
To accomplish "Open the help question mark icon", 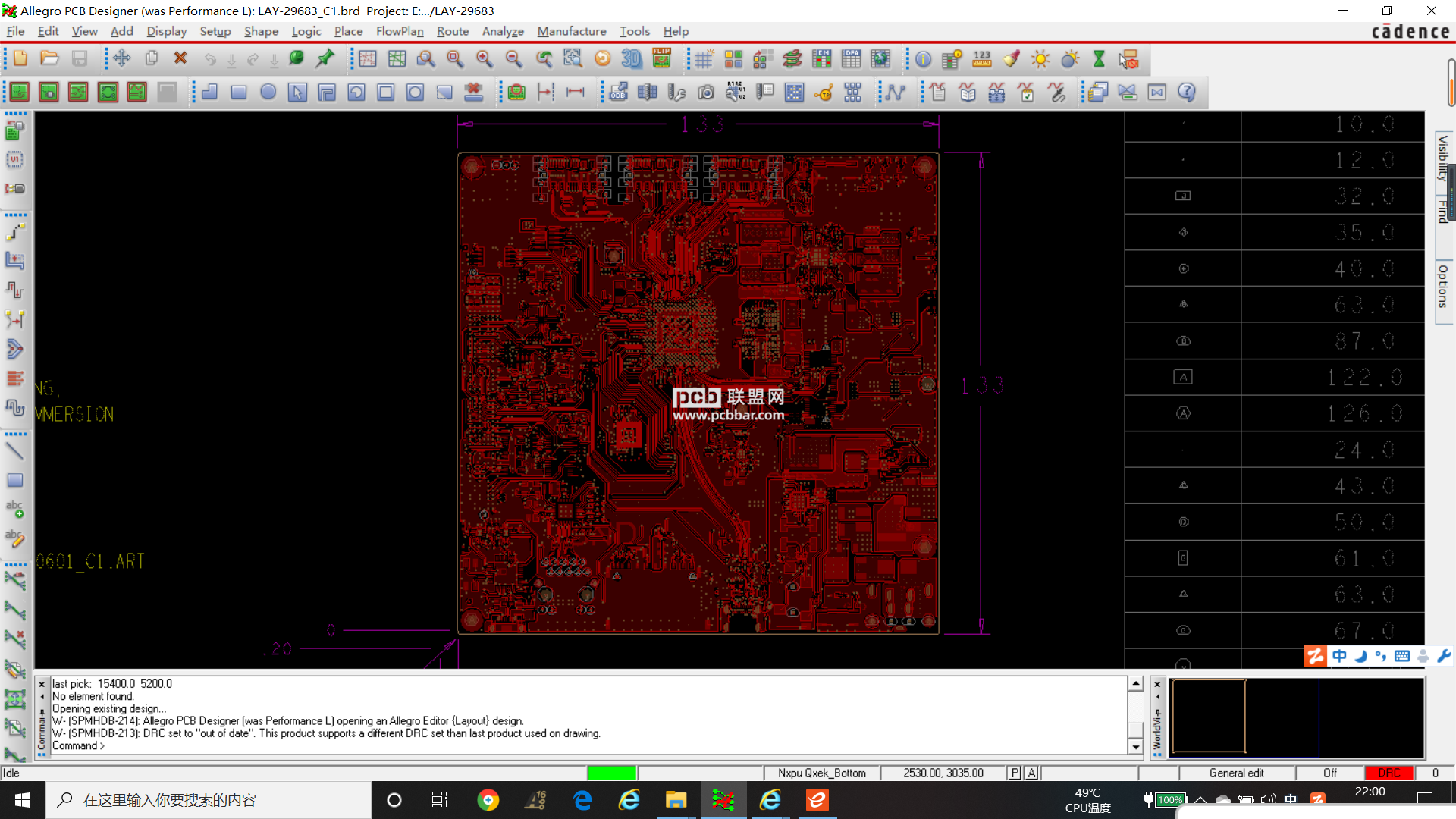I will click(x=1187, y=93).
